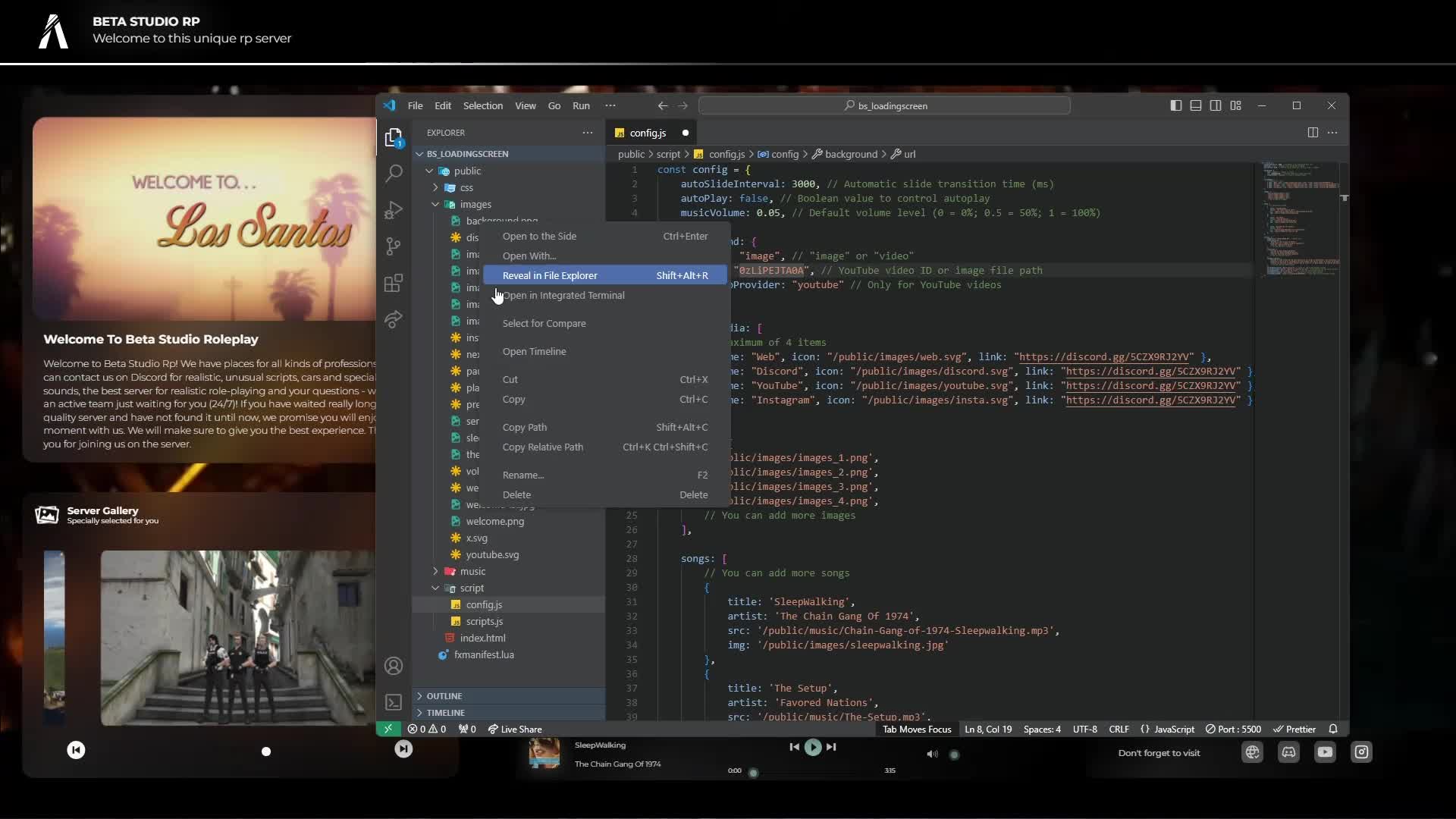Toggle the primary sidebar visibility
Viewport: 1456px width, 819px height.
(1175, 105)
